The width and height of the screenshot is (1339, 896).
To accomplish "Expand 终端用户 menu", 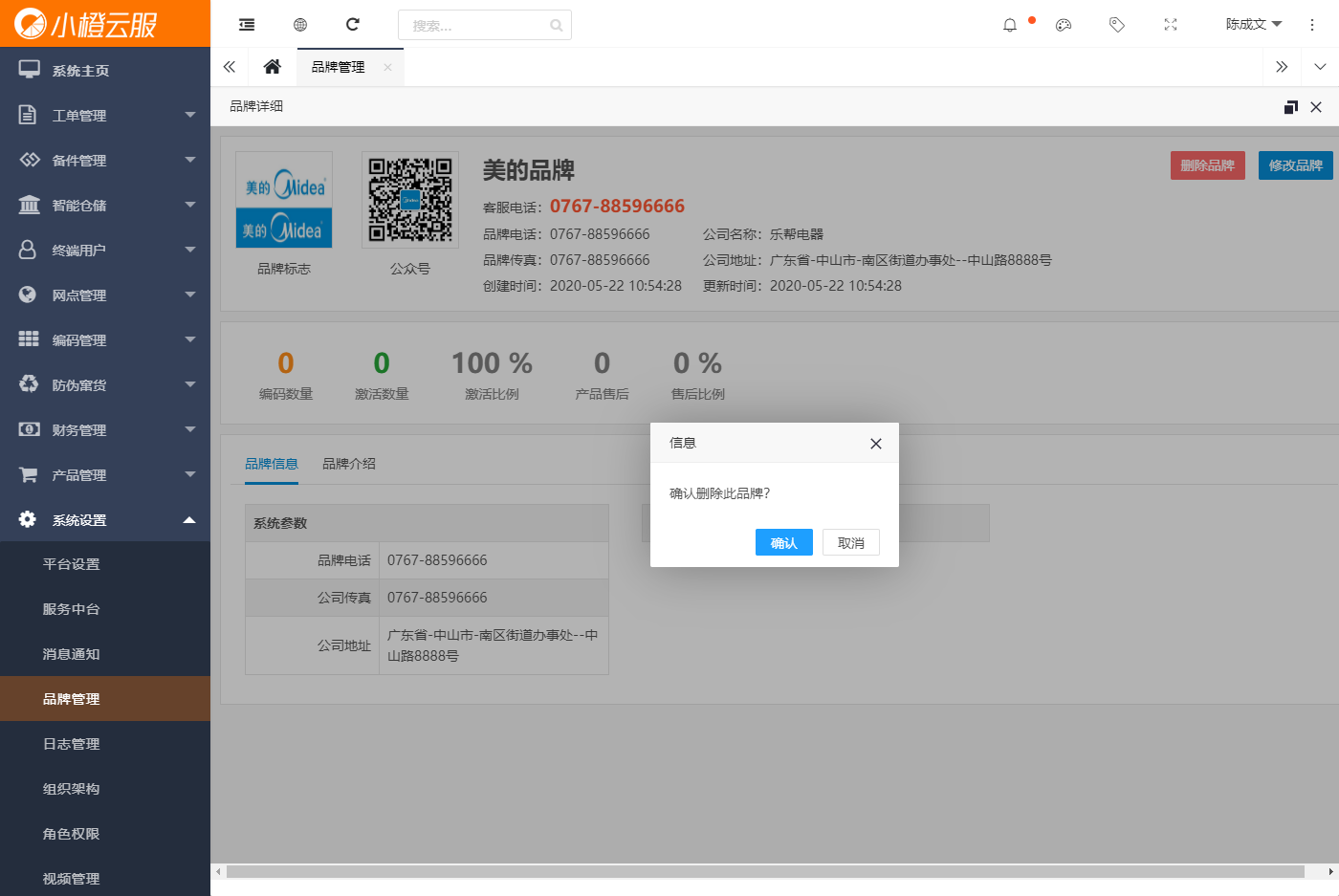I will click(105, 251).
